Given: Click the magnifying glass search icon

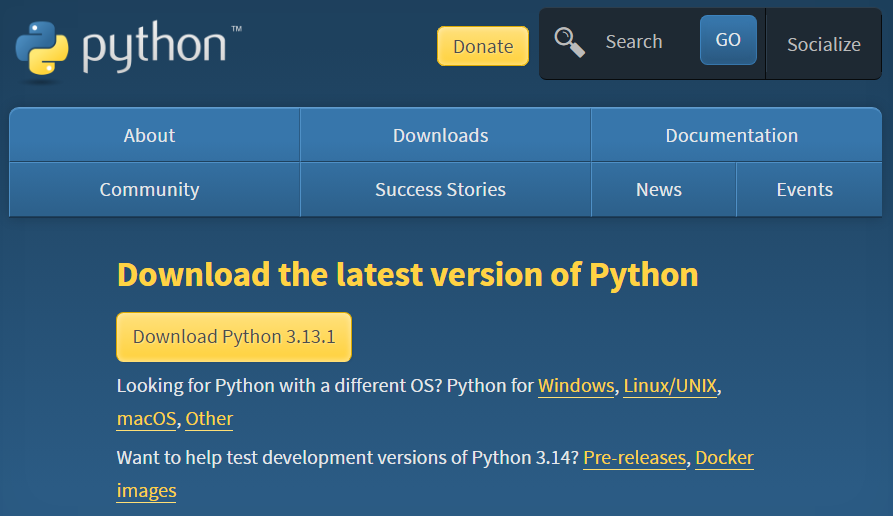Looking at the screenshot, I should point(570,42).
